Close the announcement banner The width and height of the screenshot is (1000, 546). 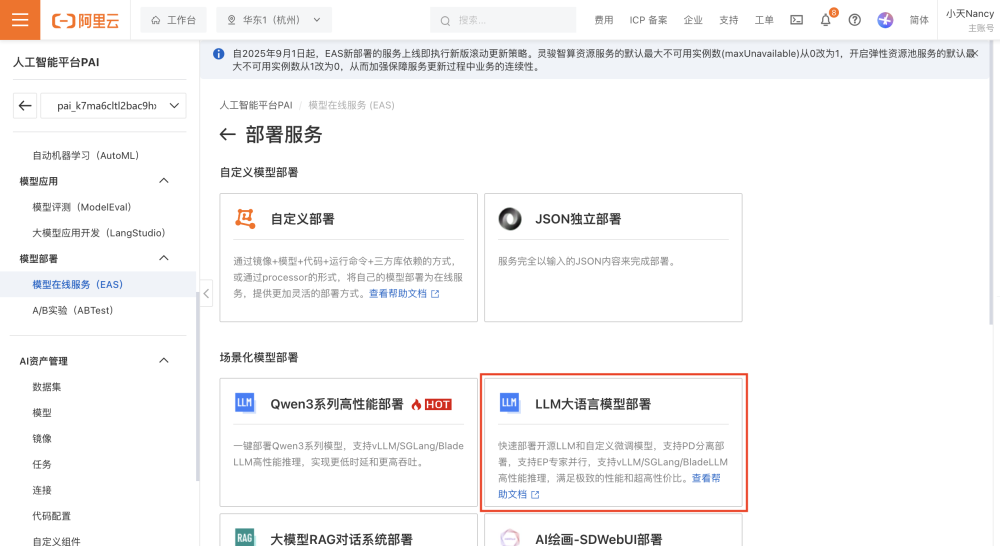pos(974,54)
